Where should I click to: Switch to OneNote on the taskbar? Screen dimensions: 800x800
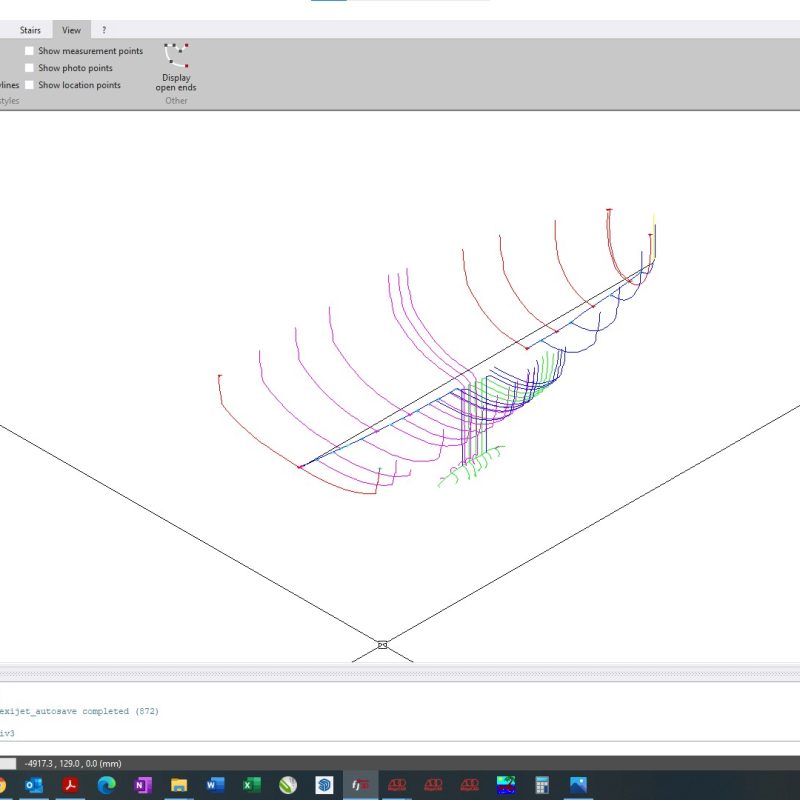tap(142, 785)
